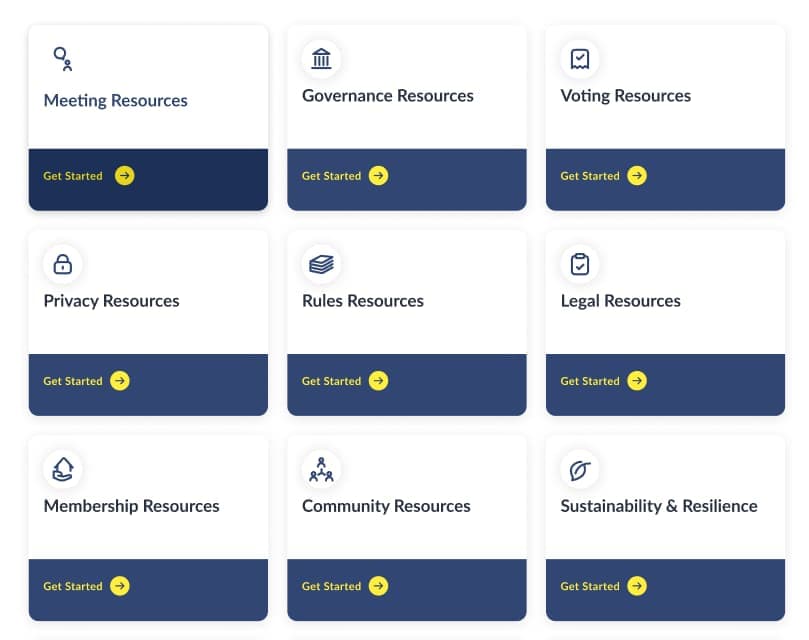The height and width of the screenshot is (640, 809).
Task: Click the Meeting Resources person icon
Action: pos(63,59)
